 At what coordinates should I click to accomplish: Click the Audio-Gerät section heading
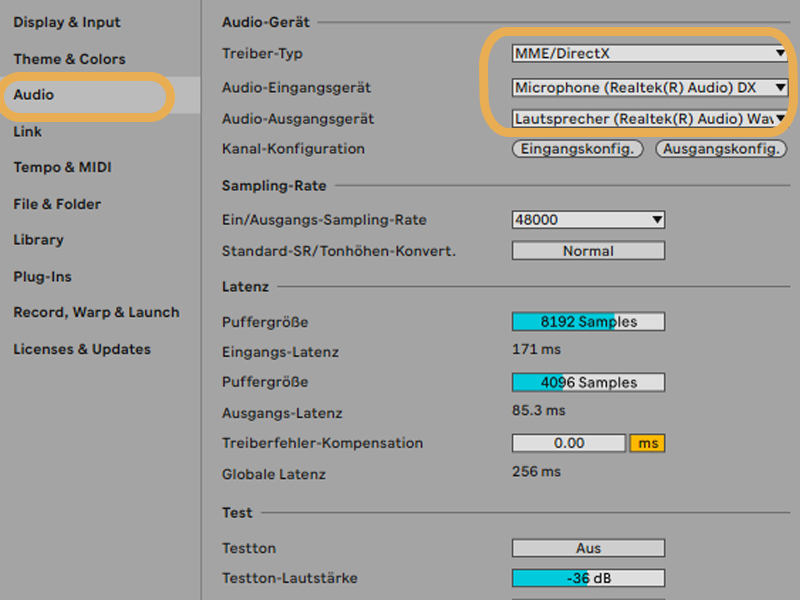[x=266, y=22]
